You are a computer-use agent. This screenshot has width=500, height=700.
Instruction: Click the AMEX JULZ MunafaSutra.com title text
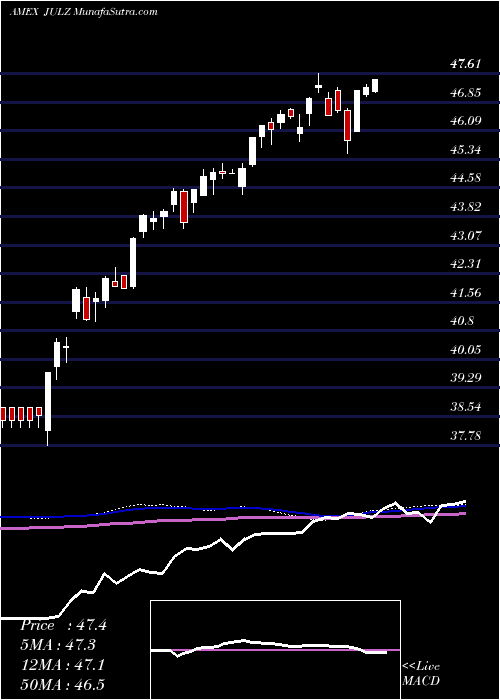83,12
